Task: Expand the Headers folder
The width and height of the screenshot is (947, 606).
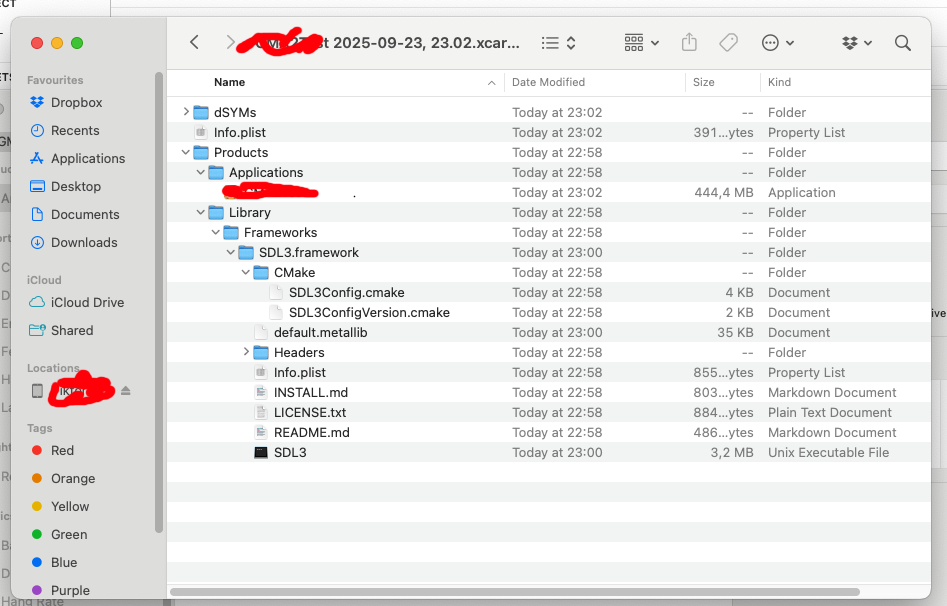Action: (246, 352)
